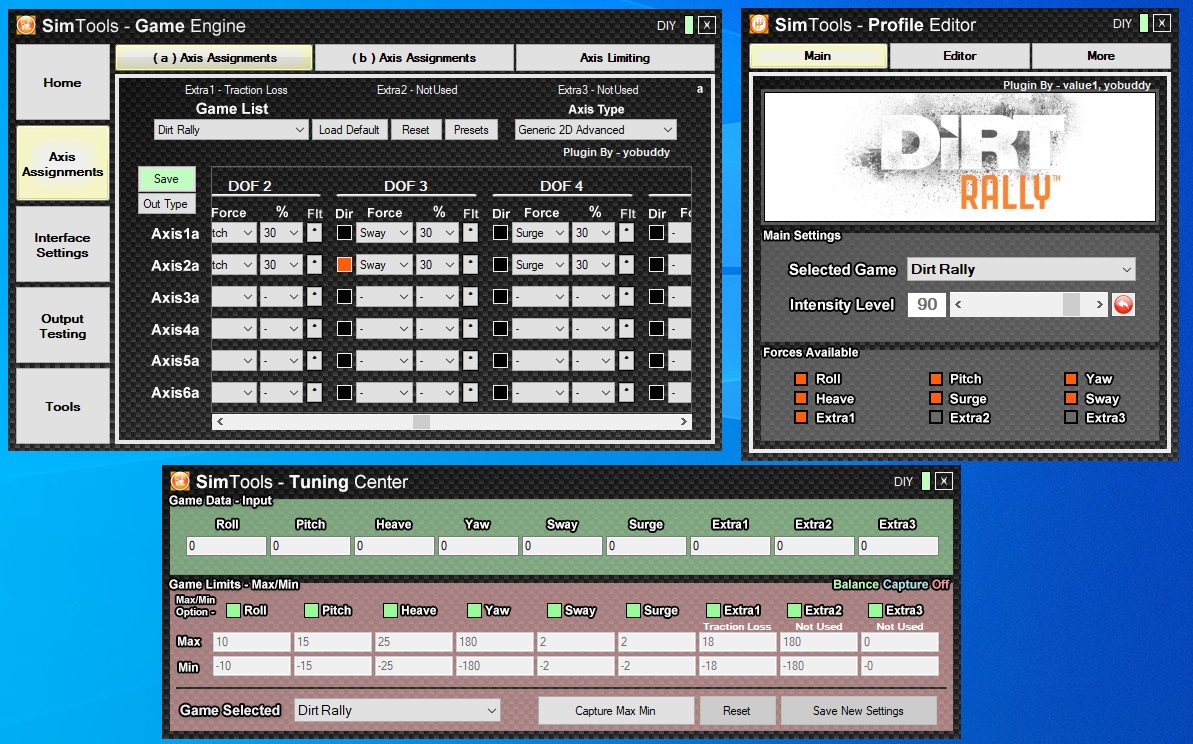
Task: Open Selected Game dropdown in Profile Editor
Action: (x=1021, y=269)
